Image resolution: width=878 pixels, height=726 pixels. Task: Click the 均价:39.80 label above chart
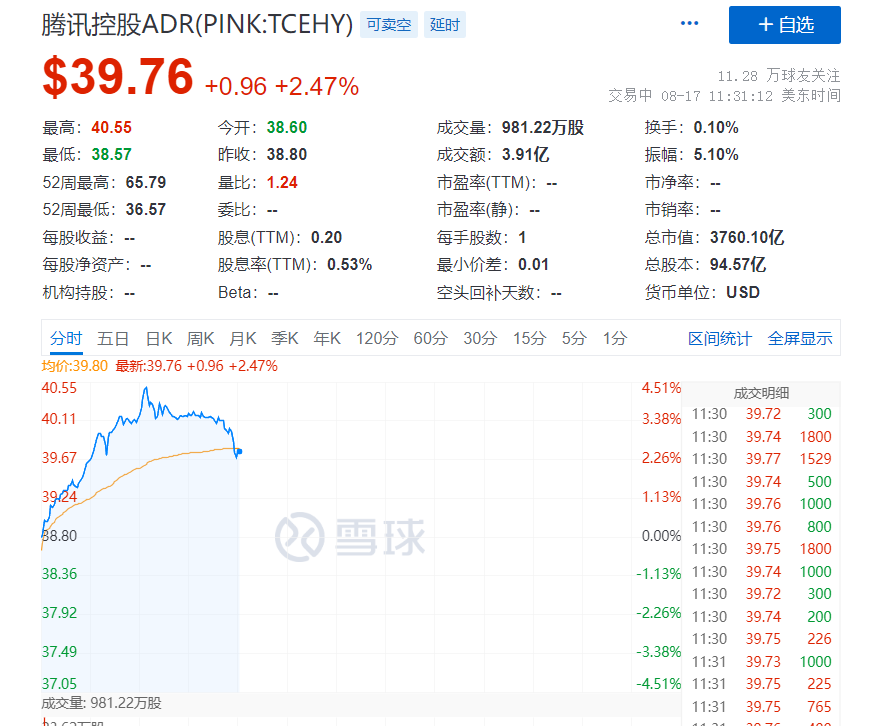pyautogui.click(x=74, y=366)
